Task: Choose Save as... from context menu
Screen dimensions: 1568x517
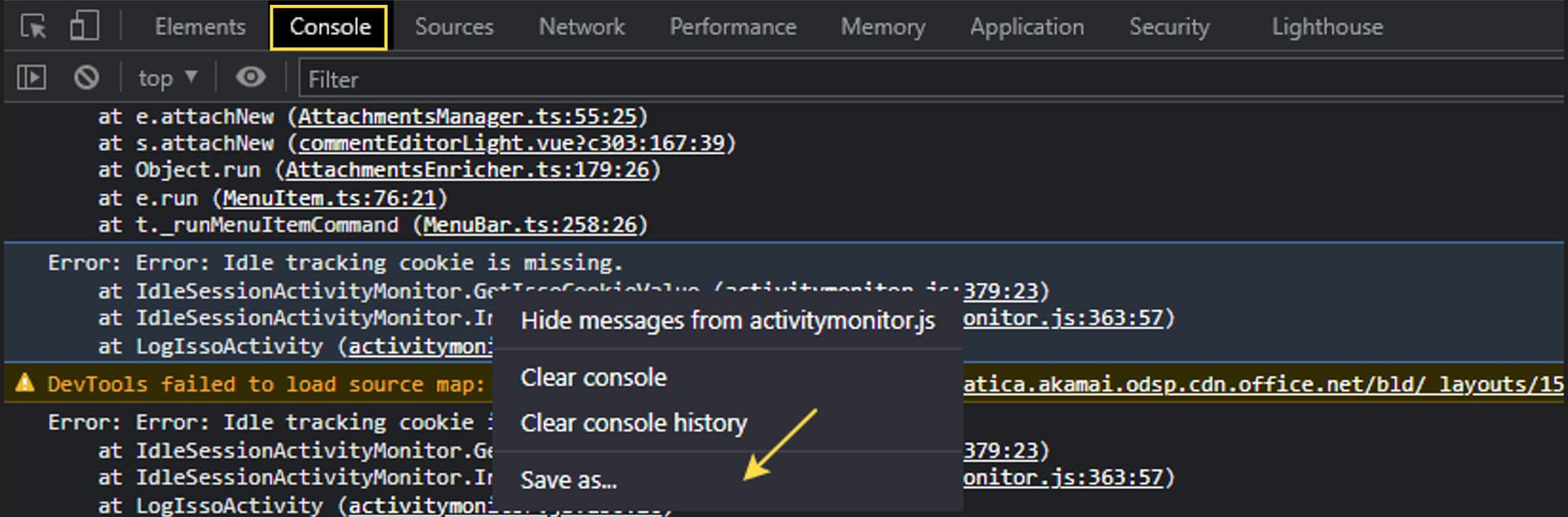Action: pos(568,480)
